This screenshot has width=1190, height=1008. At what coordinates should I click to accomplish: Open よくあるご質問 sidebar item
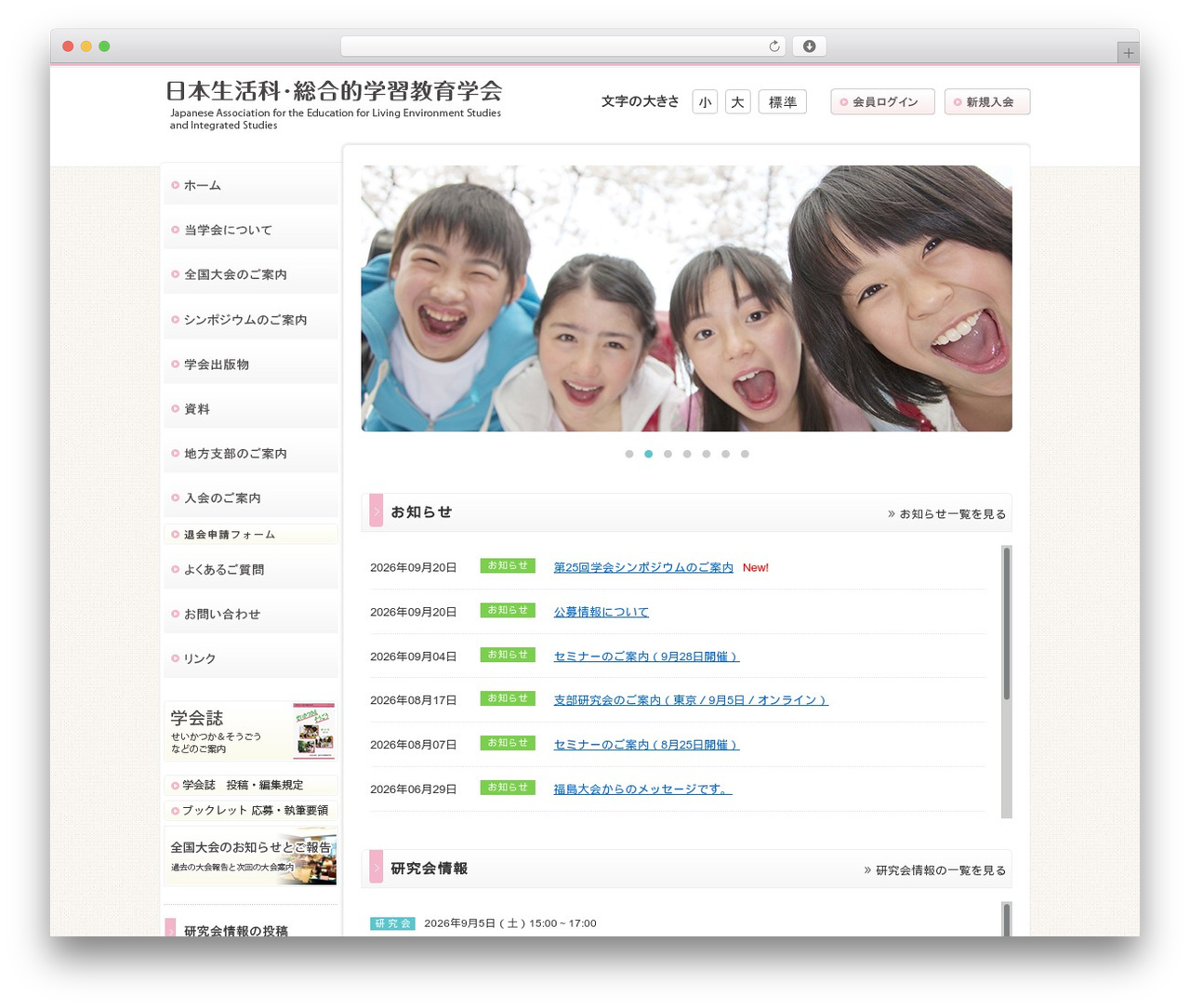[x=251, y=570]
